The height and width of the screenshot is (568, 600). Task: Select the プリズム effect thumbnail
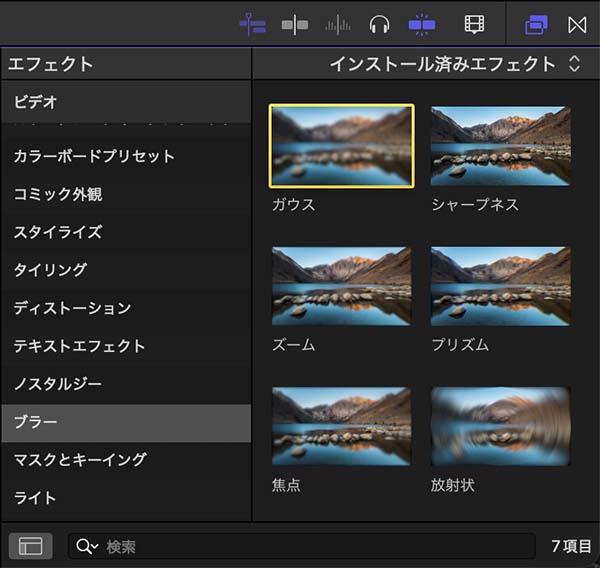pos(501,286)
